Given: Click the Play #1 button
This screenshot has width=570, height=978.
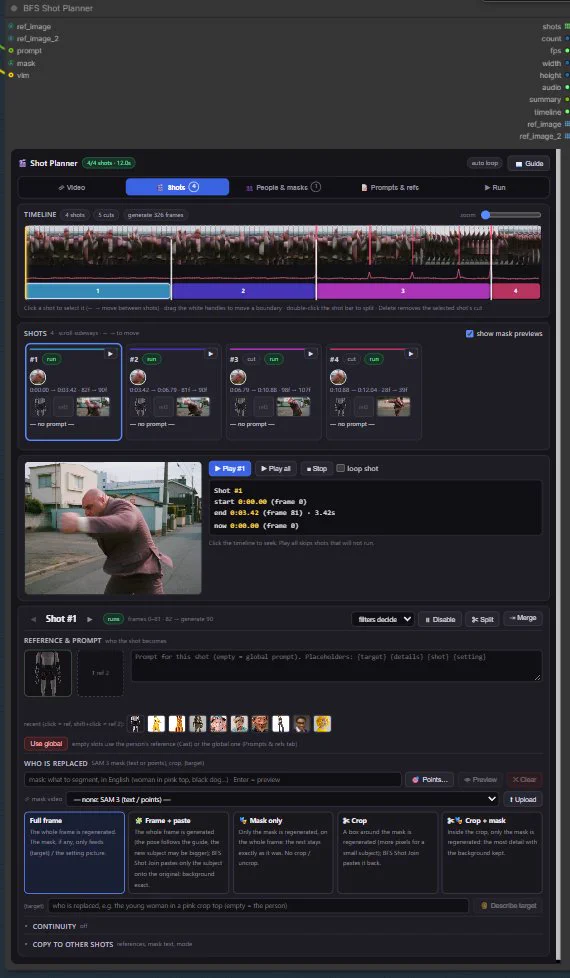Looking at the screenshot, I should [x=230, y=468].
